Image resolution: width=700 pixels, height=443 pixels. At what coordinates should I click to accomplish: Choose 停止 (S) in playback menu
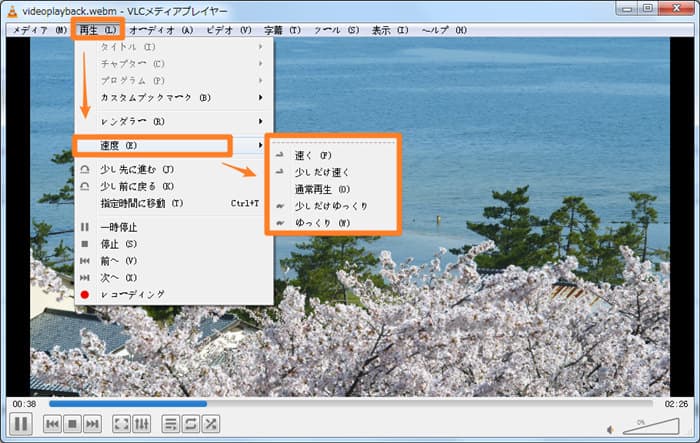[174, 244]
